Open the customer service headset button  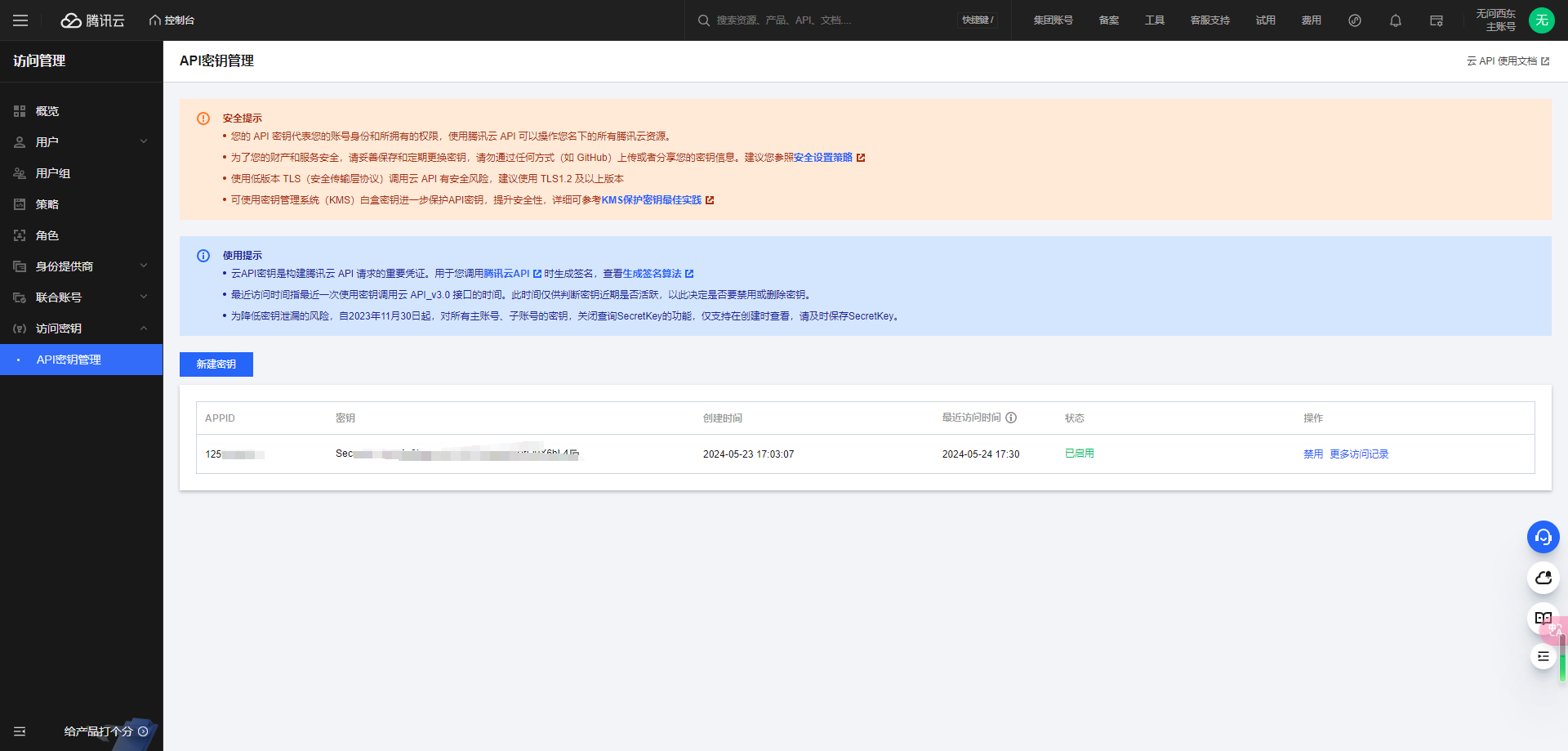coord(1543,537)
